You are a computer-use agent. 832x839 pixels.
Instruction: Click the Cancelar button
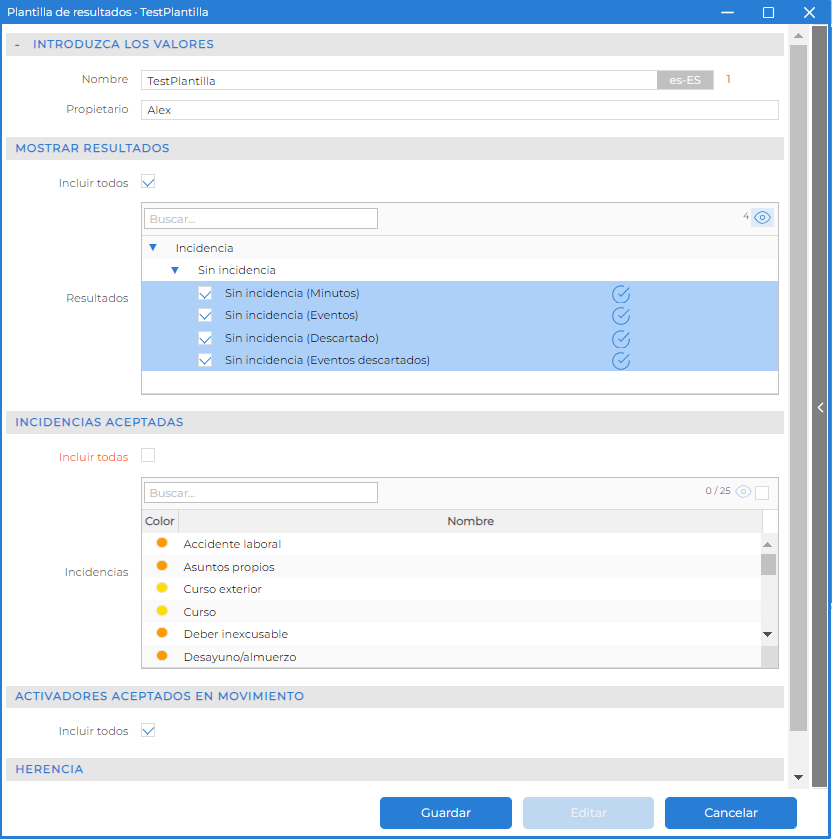pos(731,812)
